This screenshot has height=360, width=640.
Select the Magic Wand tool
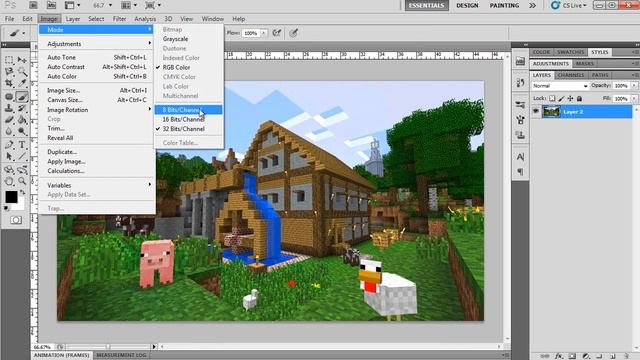[22, 72]
